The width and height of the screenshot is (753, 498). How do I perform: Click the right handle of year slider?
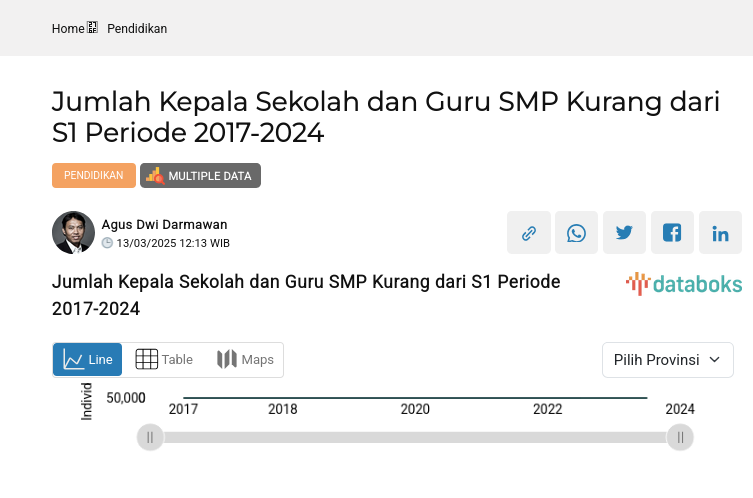(680, 437)
